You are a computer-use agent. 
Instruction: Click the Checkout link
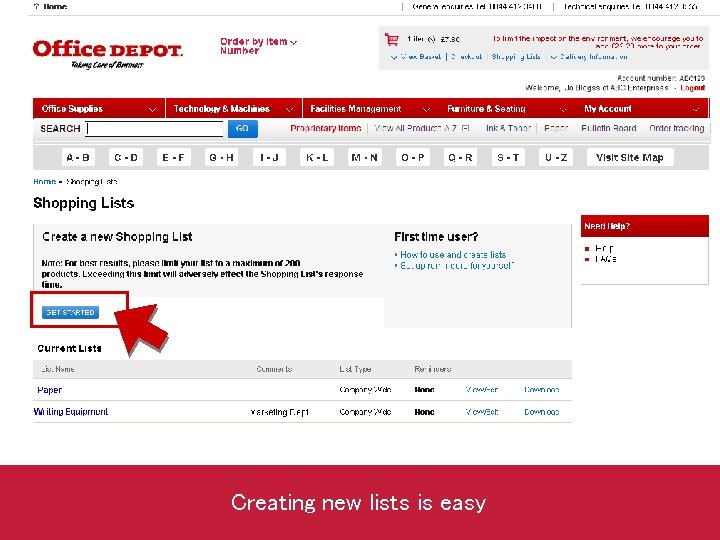467,57
